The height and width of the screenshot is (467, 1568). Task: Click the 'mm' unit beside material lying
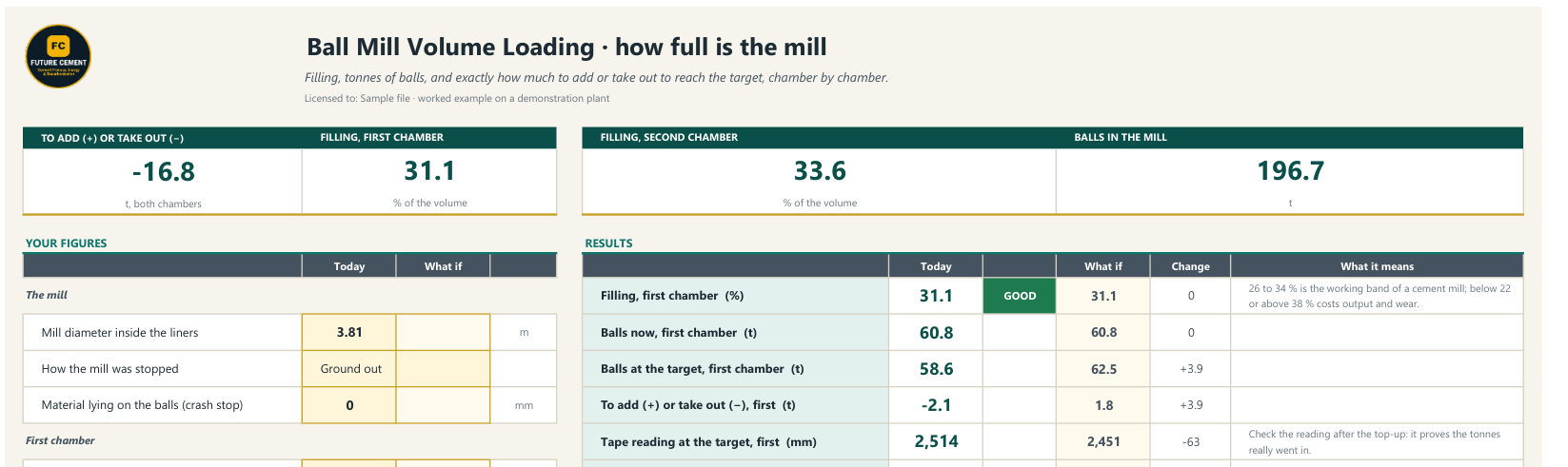[x=524, y=405]
